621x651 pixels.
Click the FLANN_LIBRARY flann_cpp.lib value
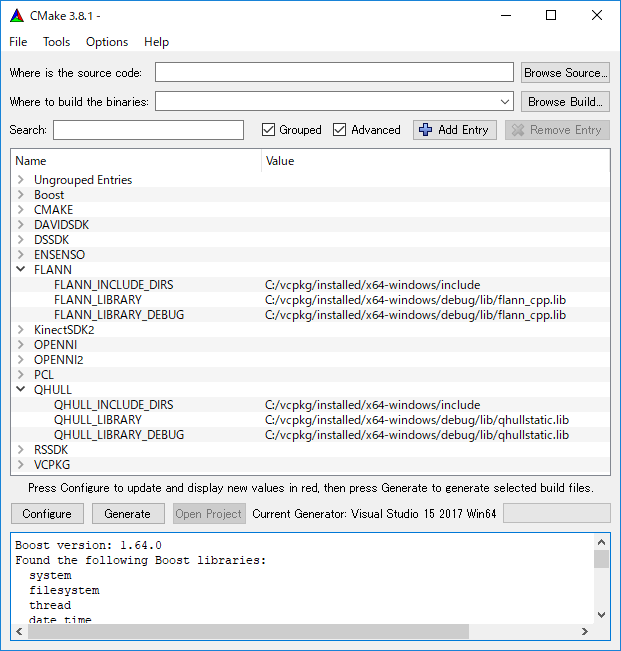point(416,300)
